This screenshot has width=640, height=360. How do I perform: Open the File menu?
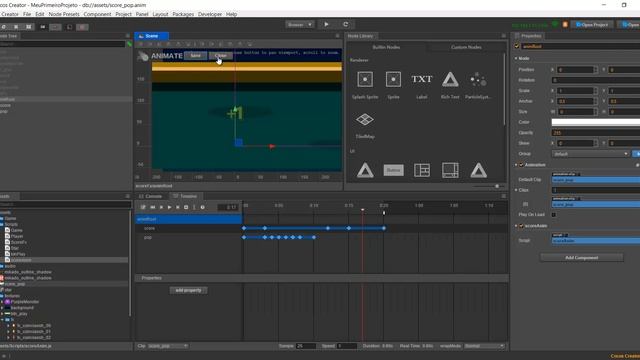pyautogui.click(x=27, y=14)
